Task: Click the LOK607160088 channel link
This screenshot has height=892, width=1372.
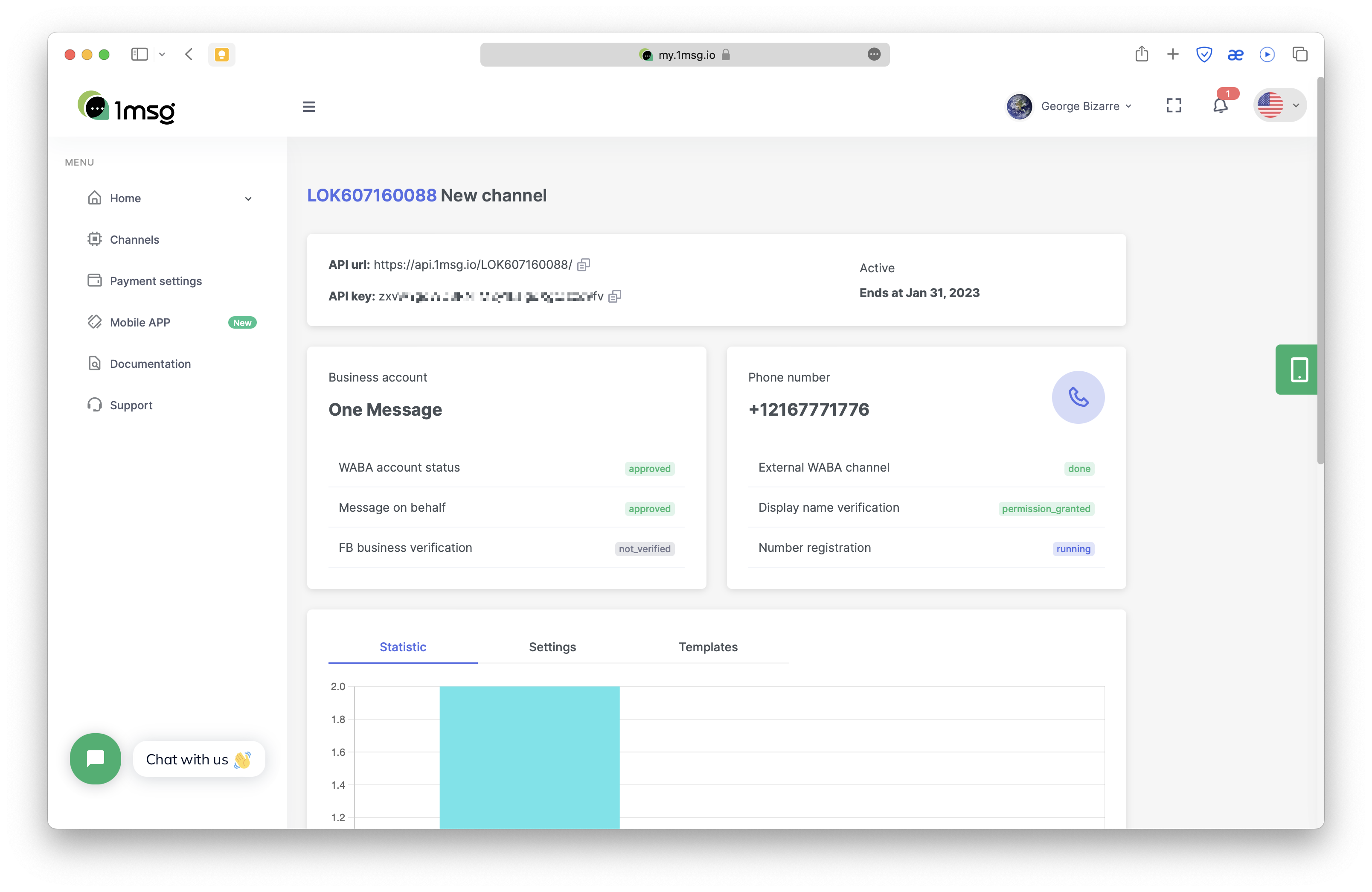Action: click(x=371, y=195)
